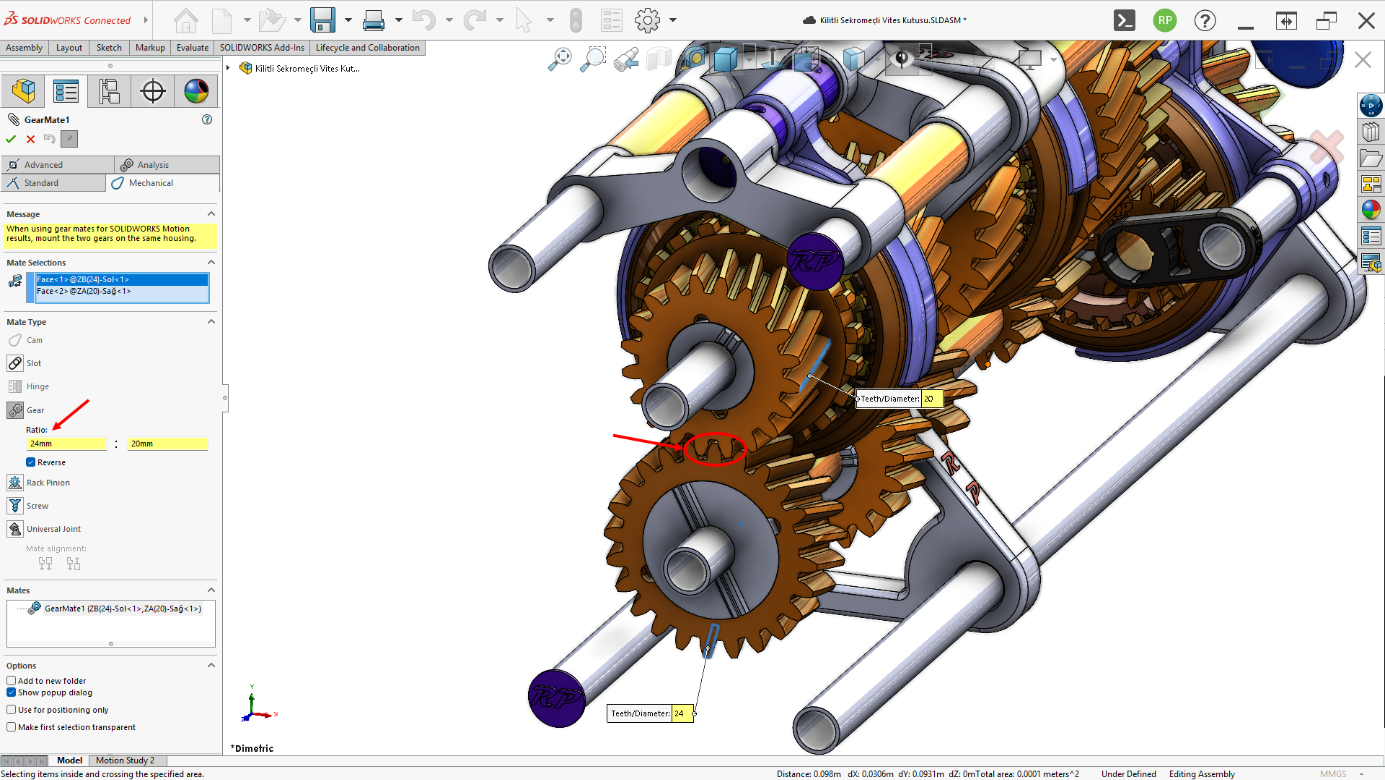1385x780 pixels.
Task: Collapse the Message section
Action: pos(211,214)
